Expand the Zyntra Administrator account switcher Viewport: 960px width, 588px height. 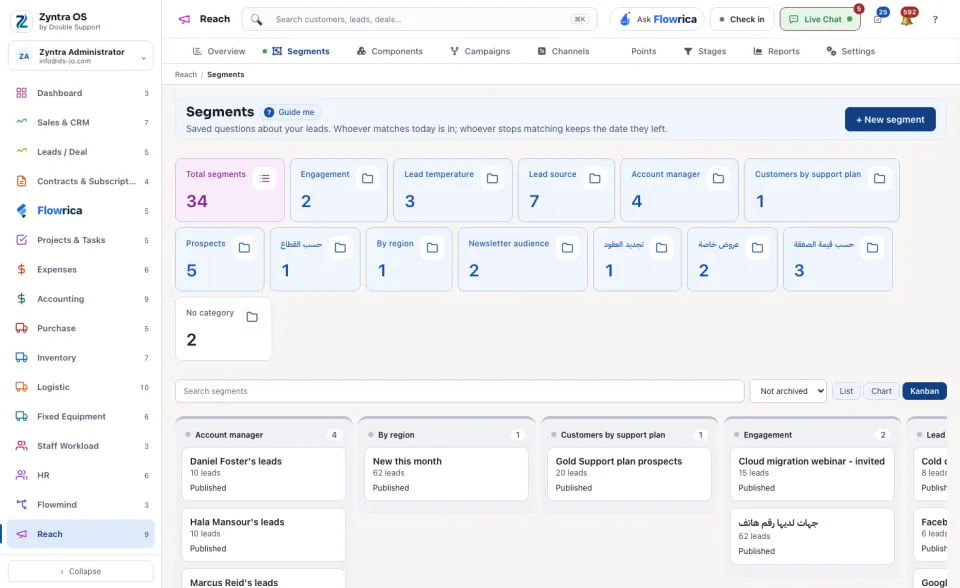coord(81,56)
